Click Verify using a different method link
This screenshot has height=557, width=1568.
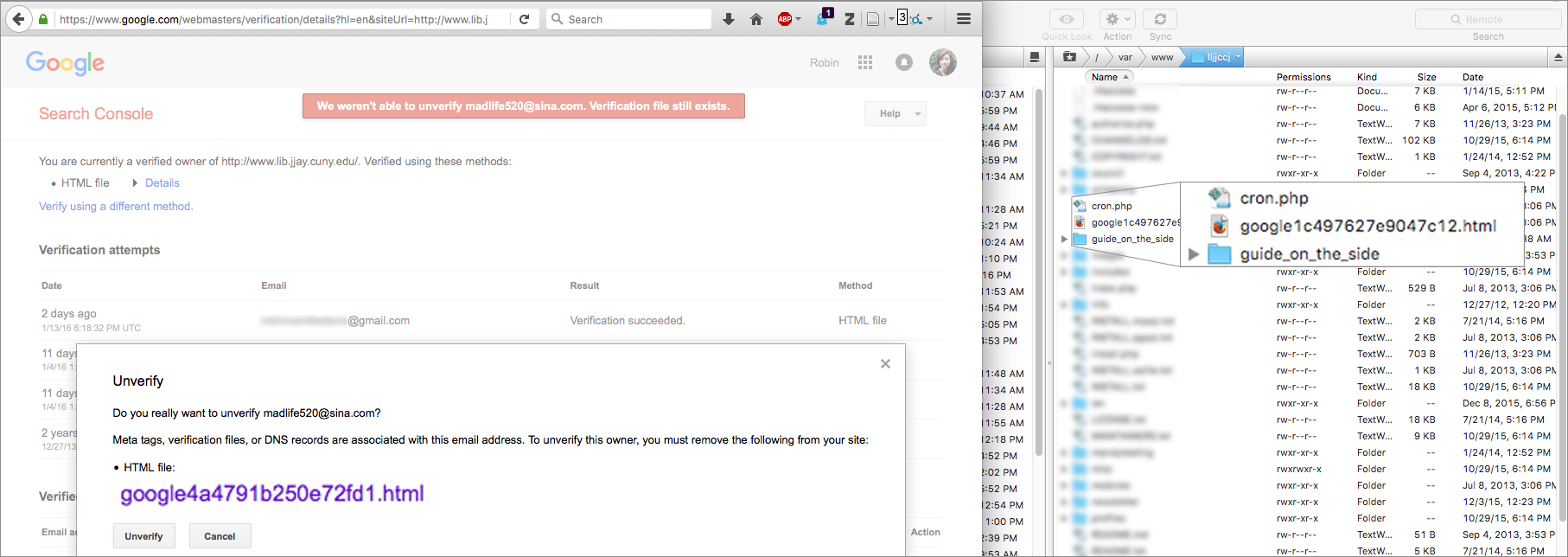point(116,206)
